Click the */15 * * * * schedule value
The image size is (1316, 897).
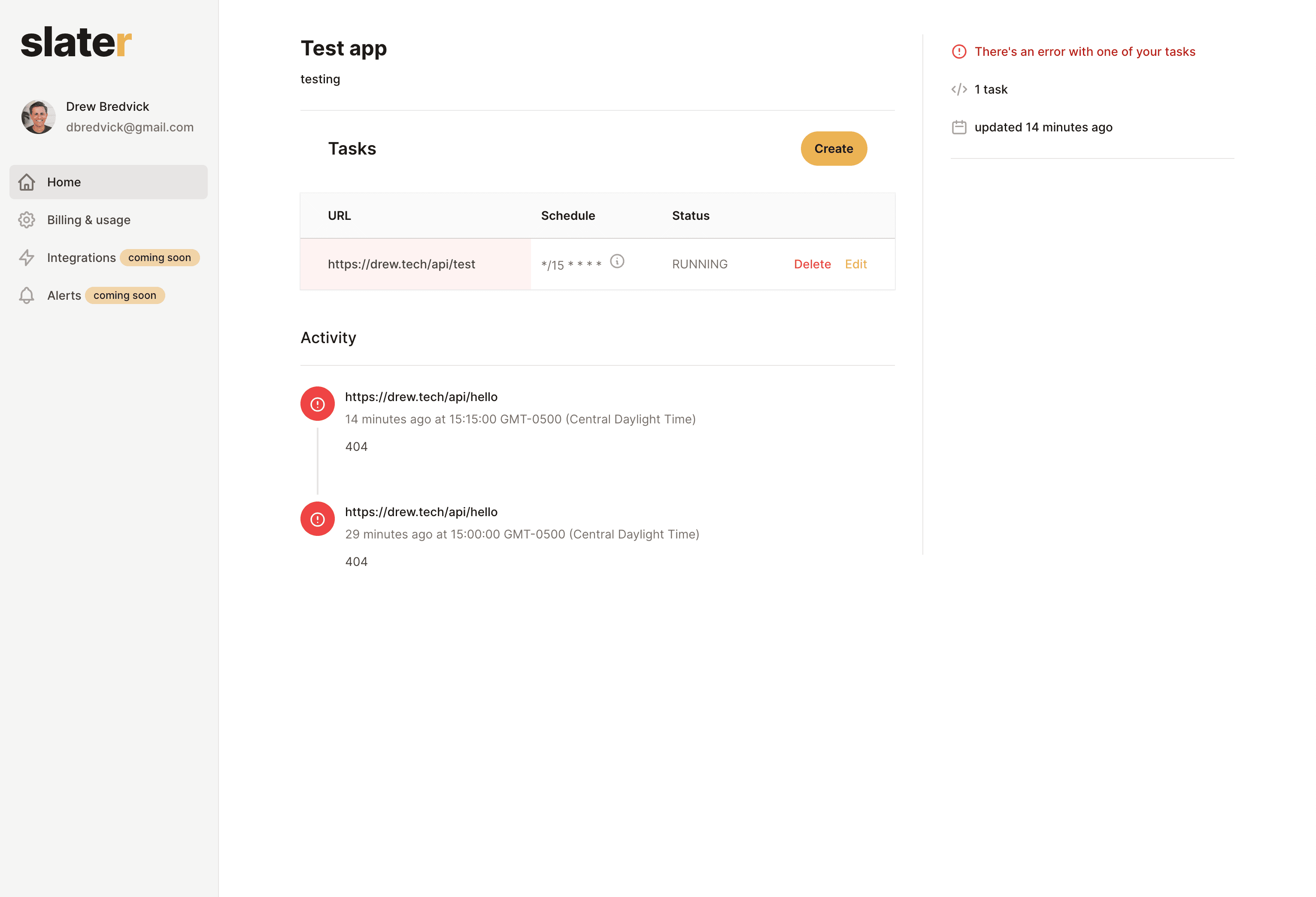point(571,265)
